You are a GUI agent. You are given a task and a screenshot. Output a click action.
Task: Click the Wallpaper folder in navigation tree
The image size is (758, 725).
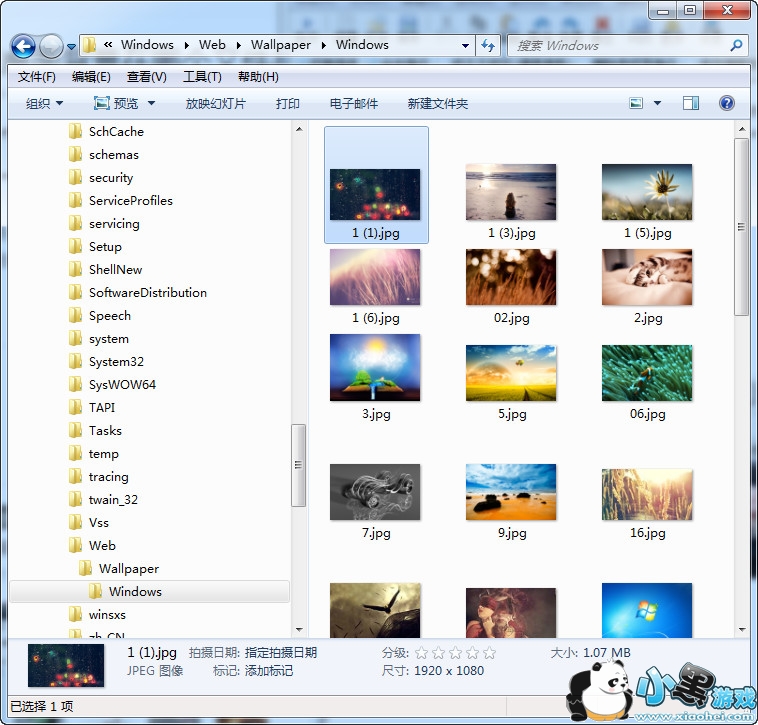coord(128,568)
